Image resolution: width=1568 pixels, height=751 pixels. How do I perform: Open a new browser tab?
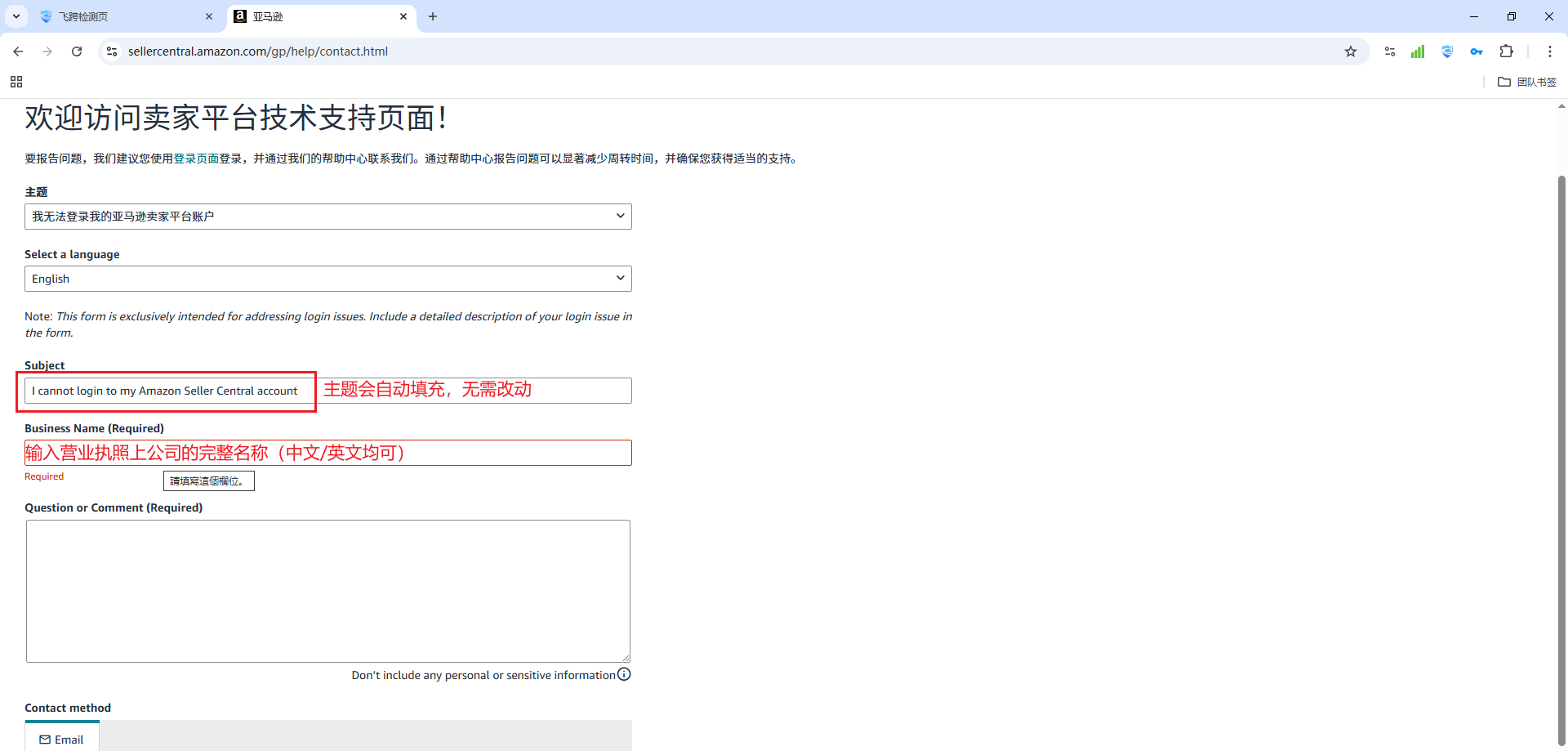433,16
